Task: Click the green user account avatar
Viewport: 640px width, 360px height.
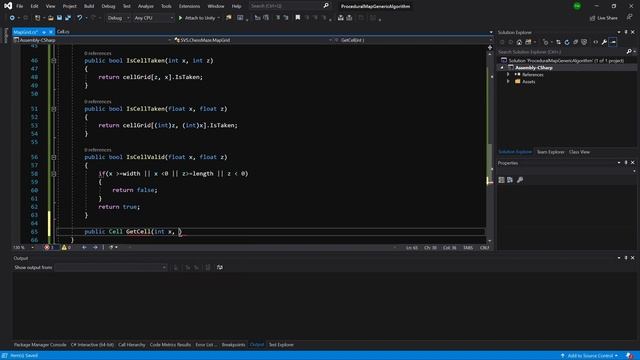Action: point(577,6)
